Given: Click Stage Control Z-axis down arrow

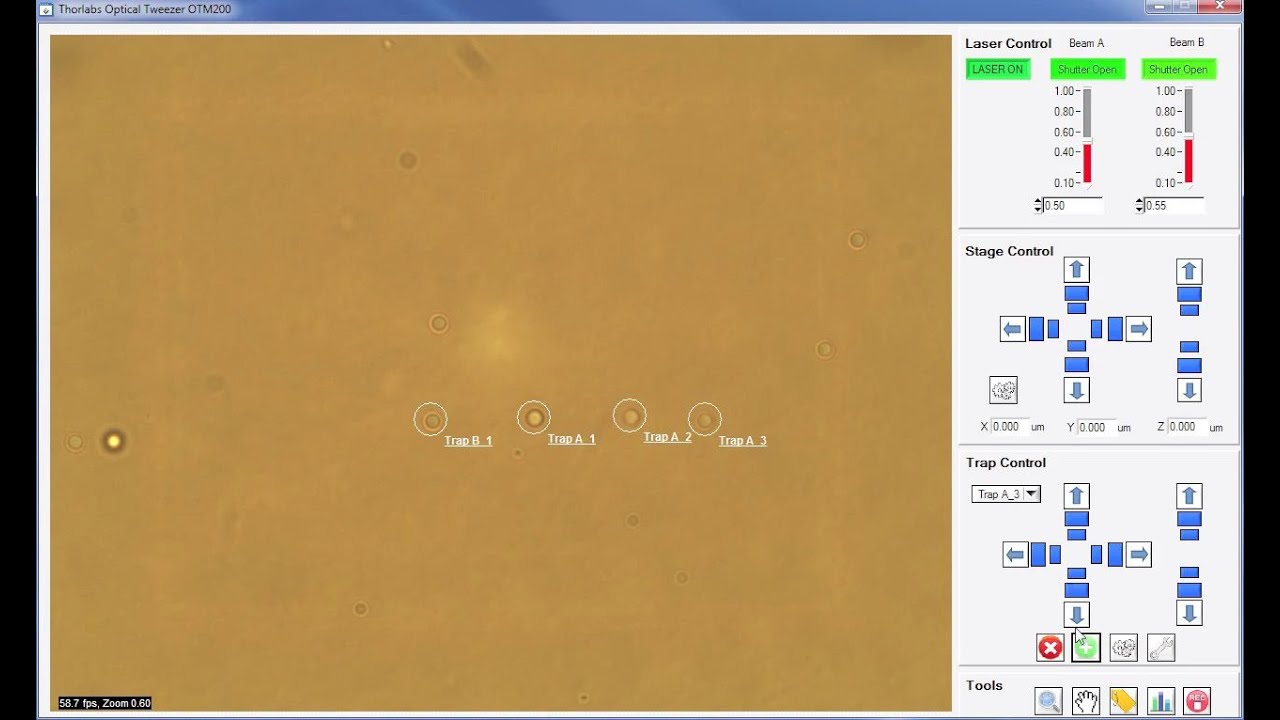Looking at the screenshot, I should (x=1189, y=390).
